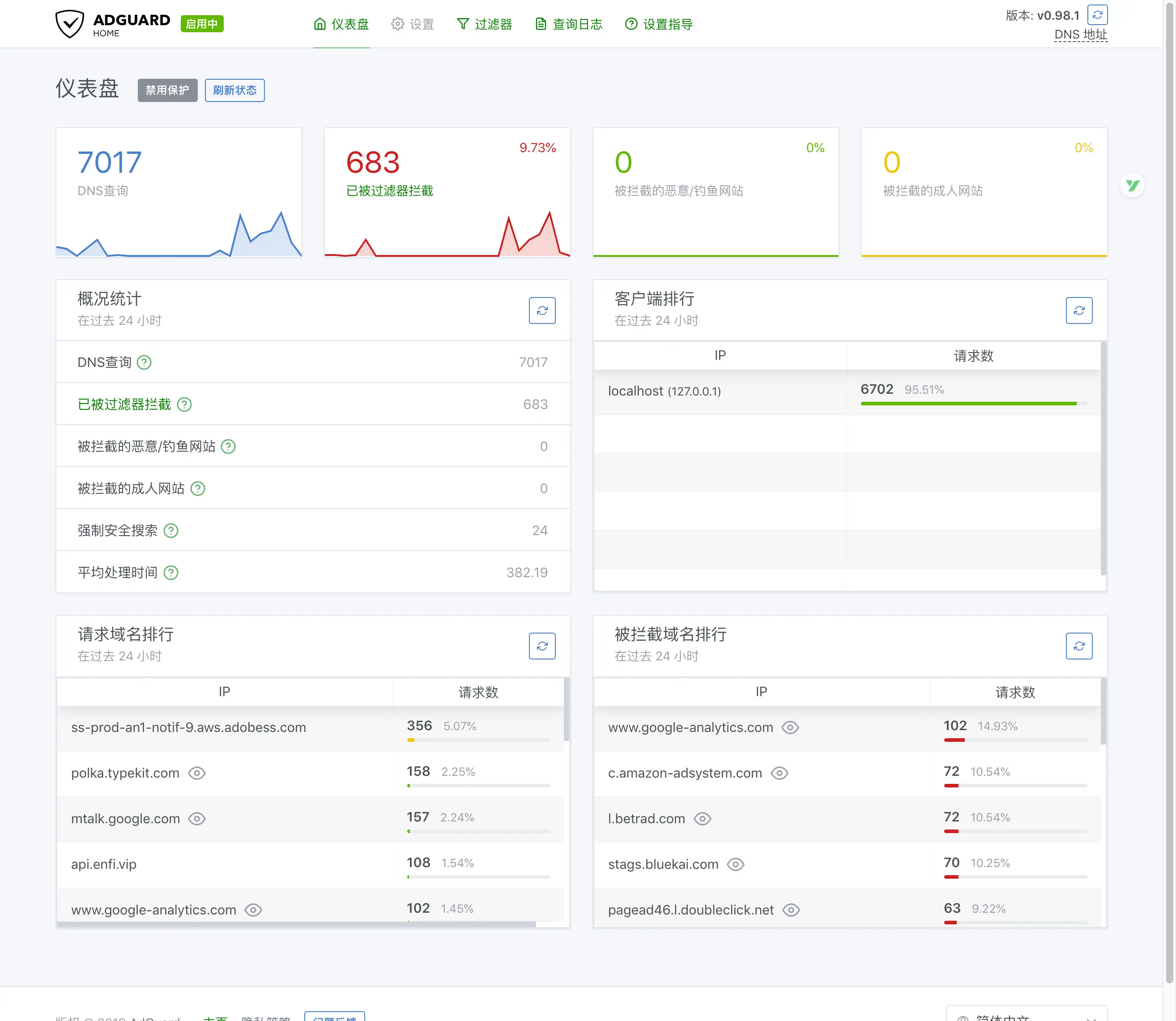Toggle eye icon for c.amazon-adsystem.com
Screen dimensions: 1176x1021
[x=779, y=773]
